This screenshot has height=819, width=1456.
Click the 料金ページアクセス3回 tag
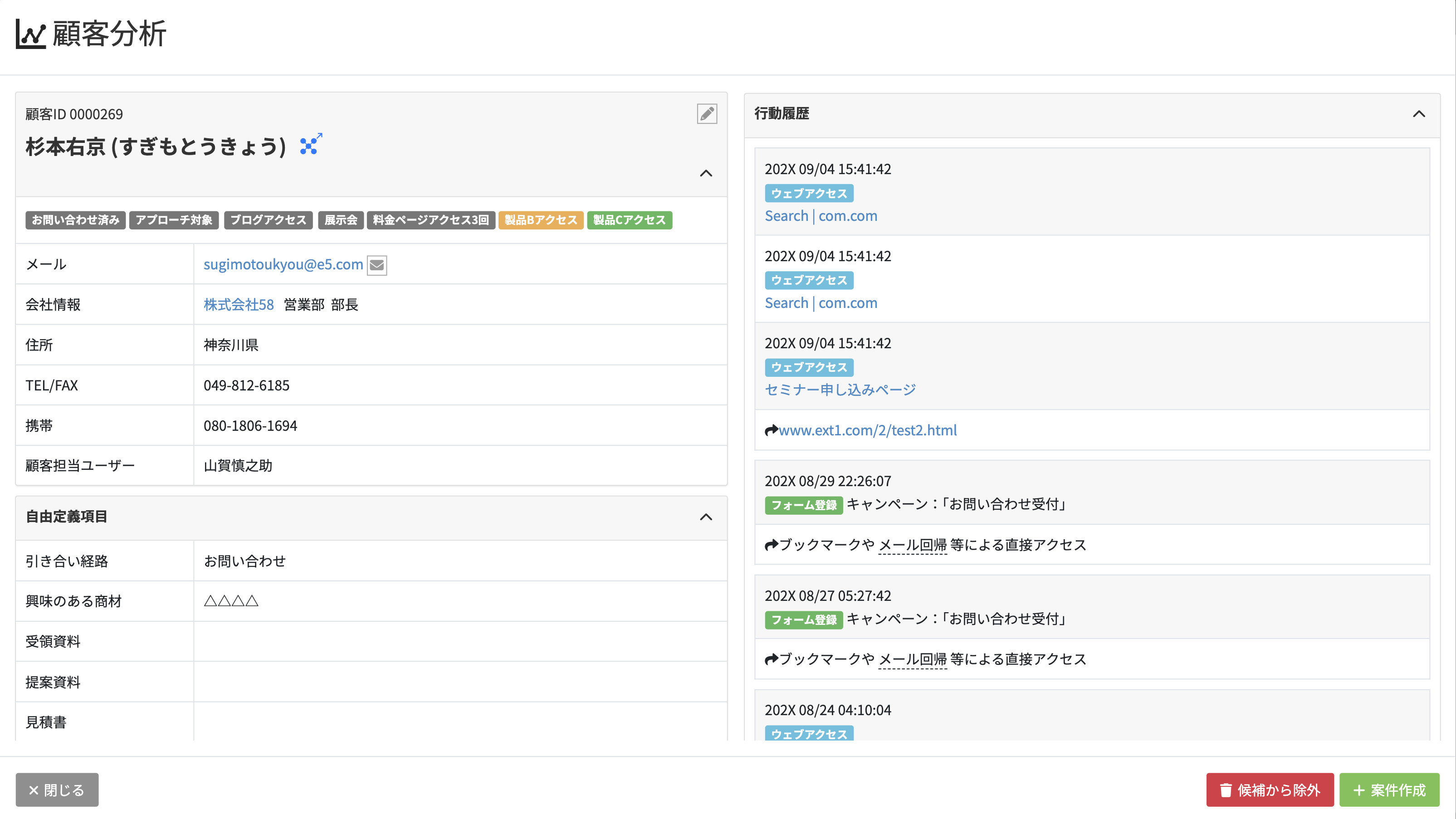[x=431, y=220]
